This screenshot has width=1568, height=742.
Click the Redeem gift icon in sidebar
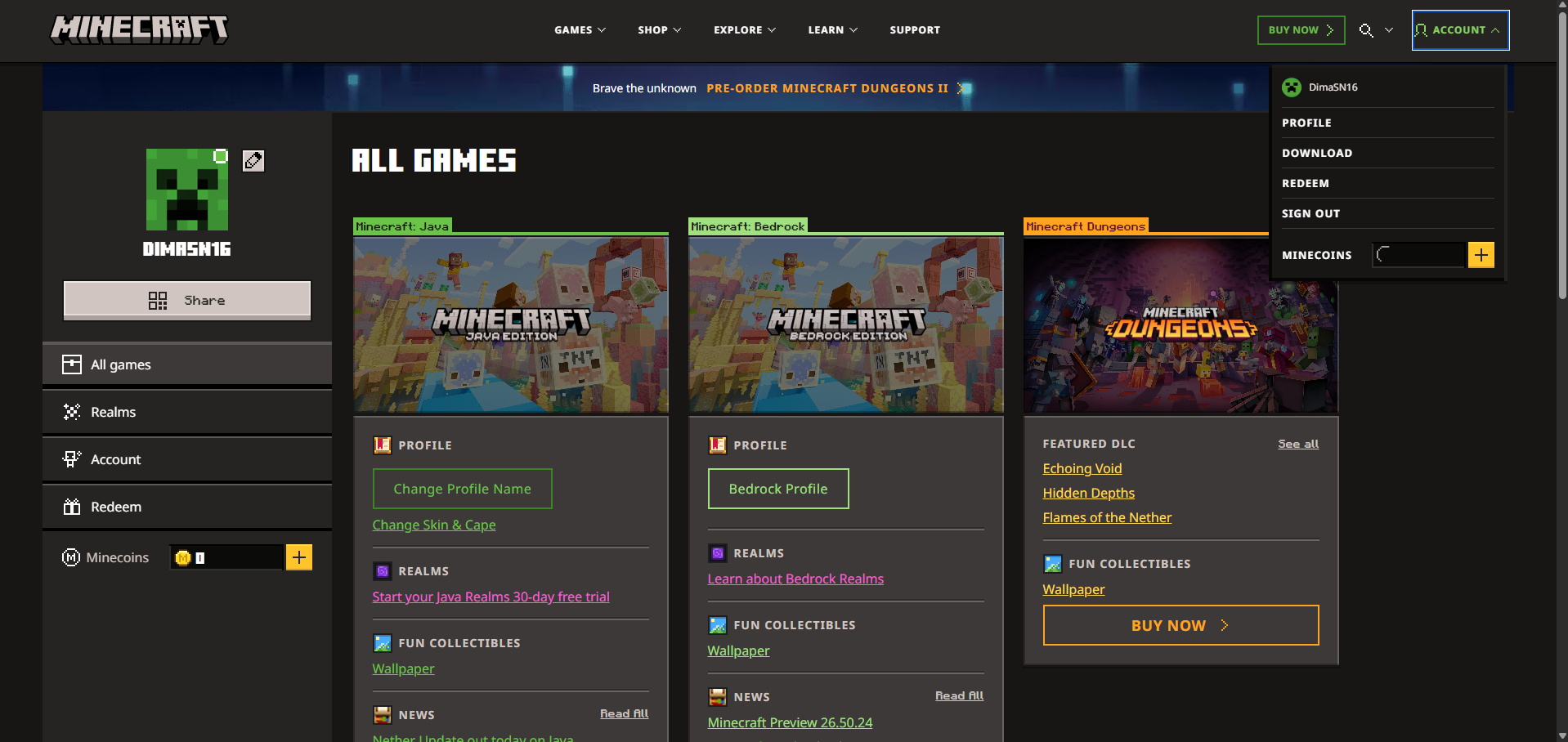pos(72,507)
